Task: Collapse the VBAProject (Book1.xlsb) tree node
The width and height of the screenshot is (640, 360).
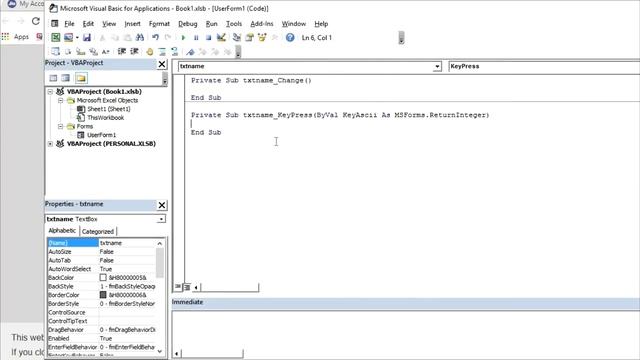Action: tap(50, 91)
